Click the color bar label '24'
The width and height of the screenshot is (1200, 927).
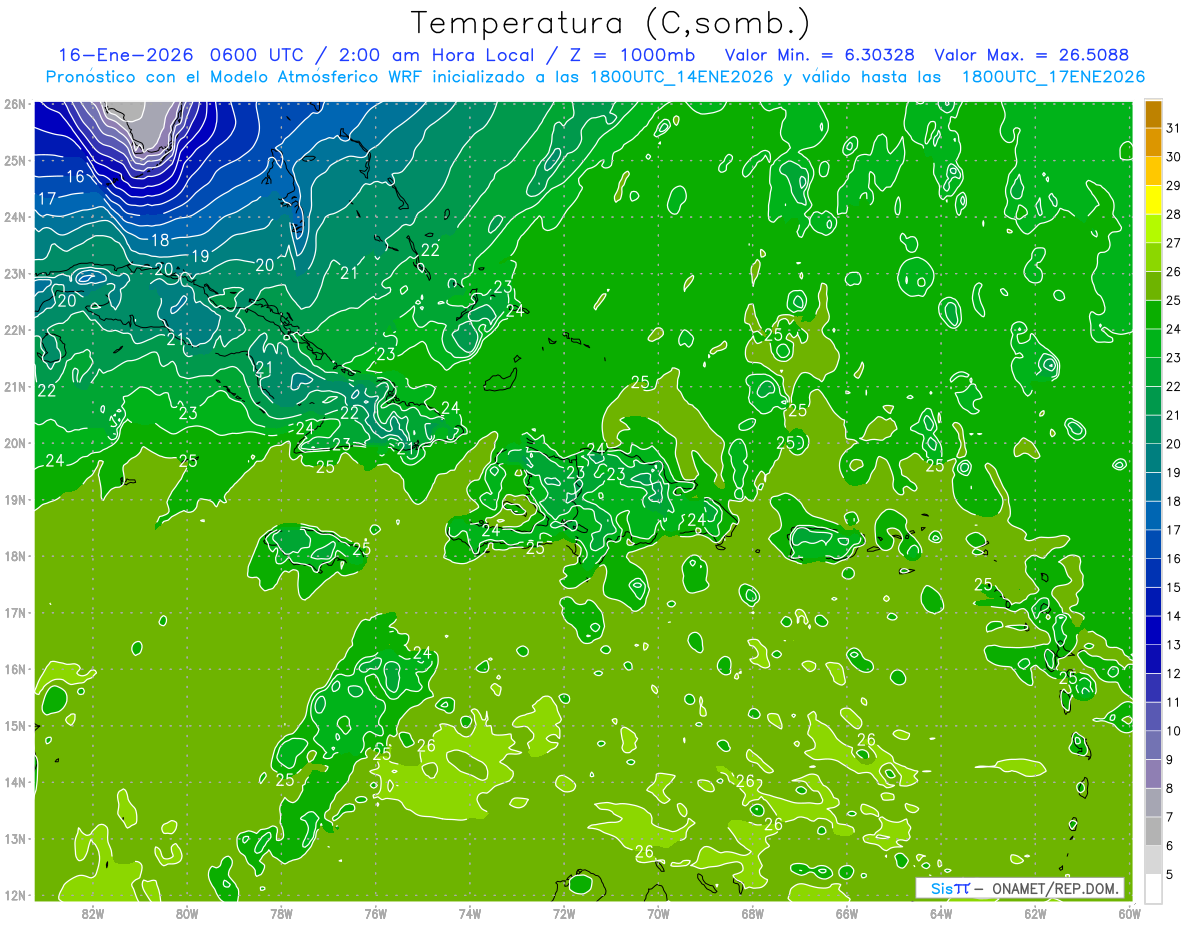tap(1174, 329)
